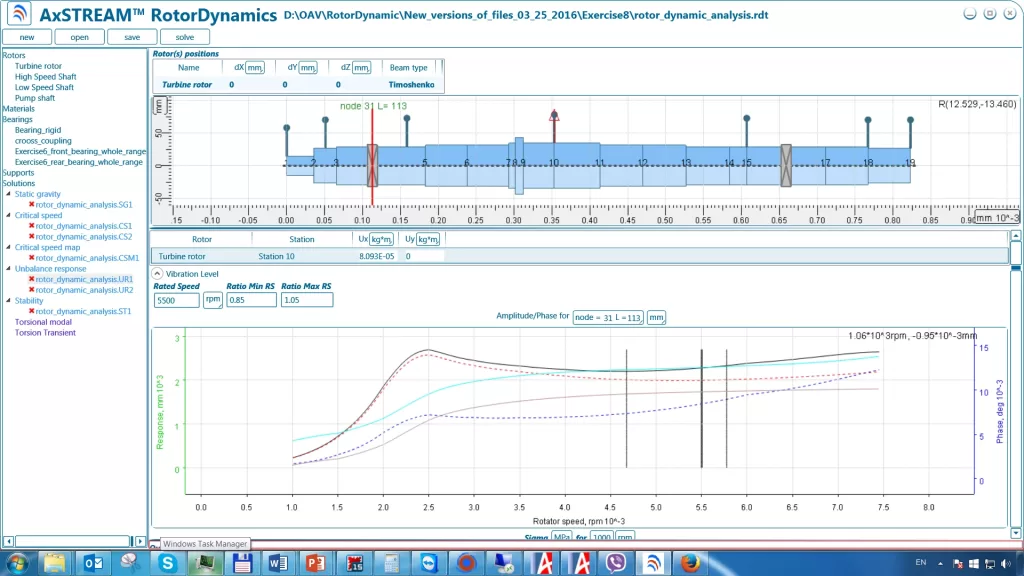Viewport: 1024px width, 576px height.
Task: Open Skype from taskbar
Action: click(167, 563)
